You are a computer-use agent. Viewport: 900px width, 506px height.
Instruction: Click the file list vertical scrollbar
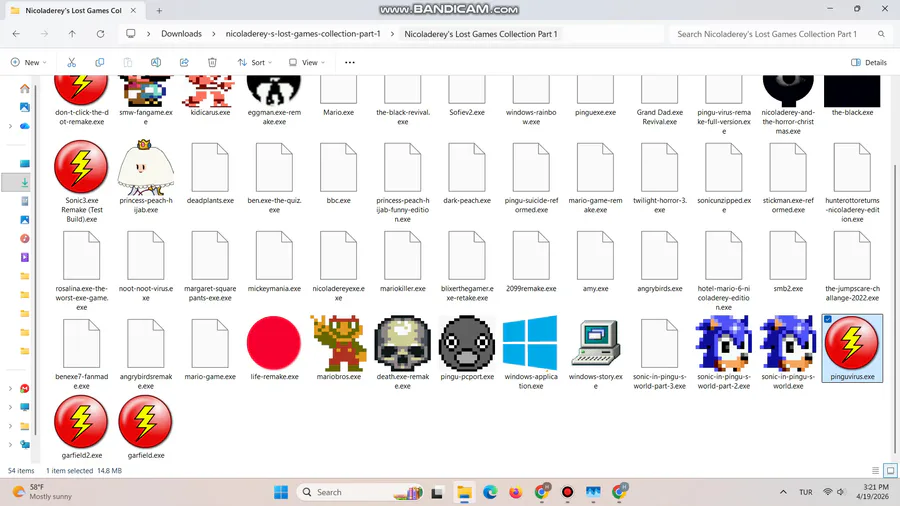coord(895,310)
